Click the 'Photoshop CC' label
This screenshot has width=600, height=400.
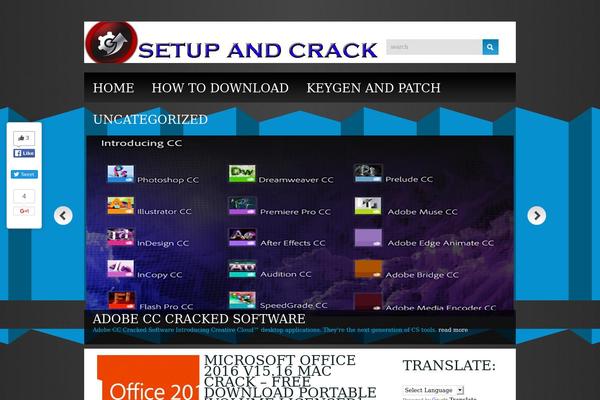[168, 180]
